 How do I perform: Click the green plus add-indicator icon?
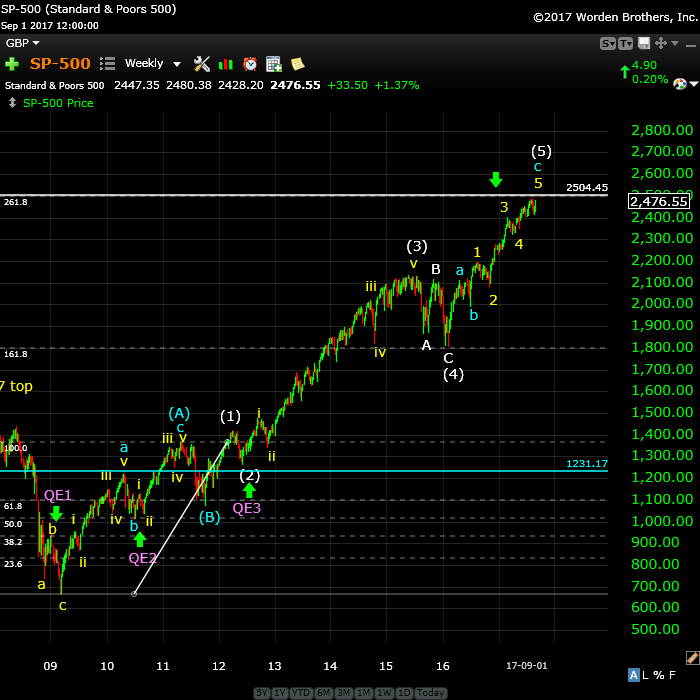[x=12, y=64]
